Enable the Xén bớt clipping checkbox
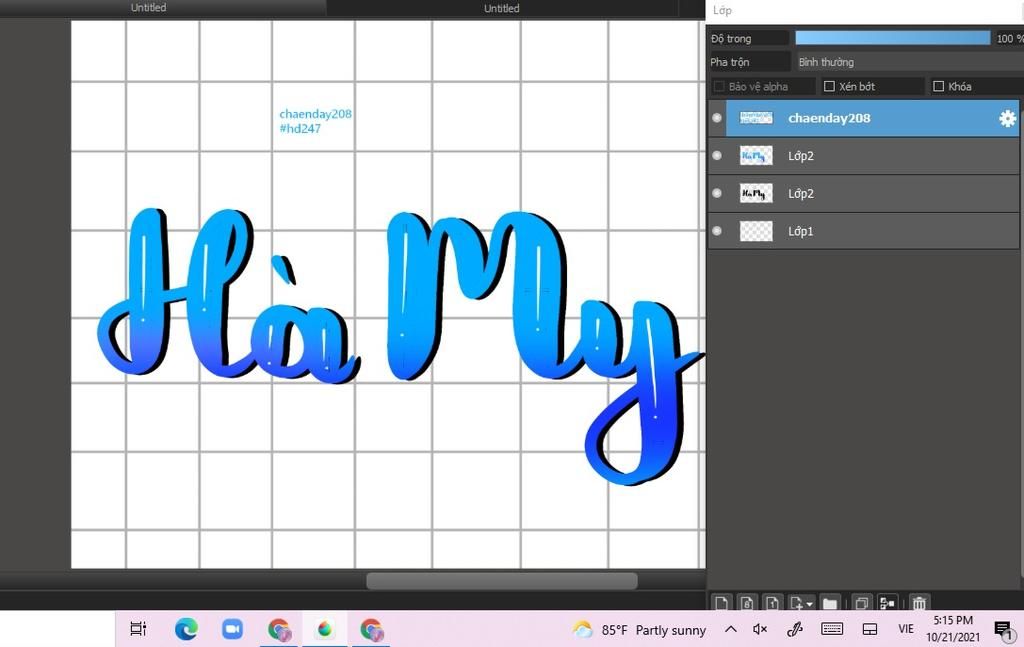The width and height of the screenshot is (1024, 647). tap(829, 86)
